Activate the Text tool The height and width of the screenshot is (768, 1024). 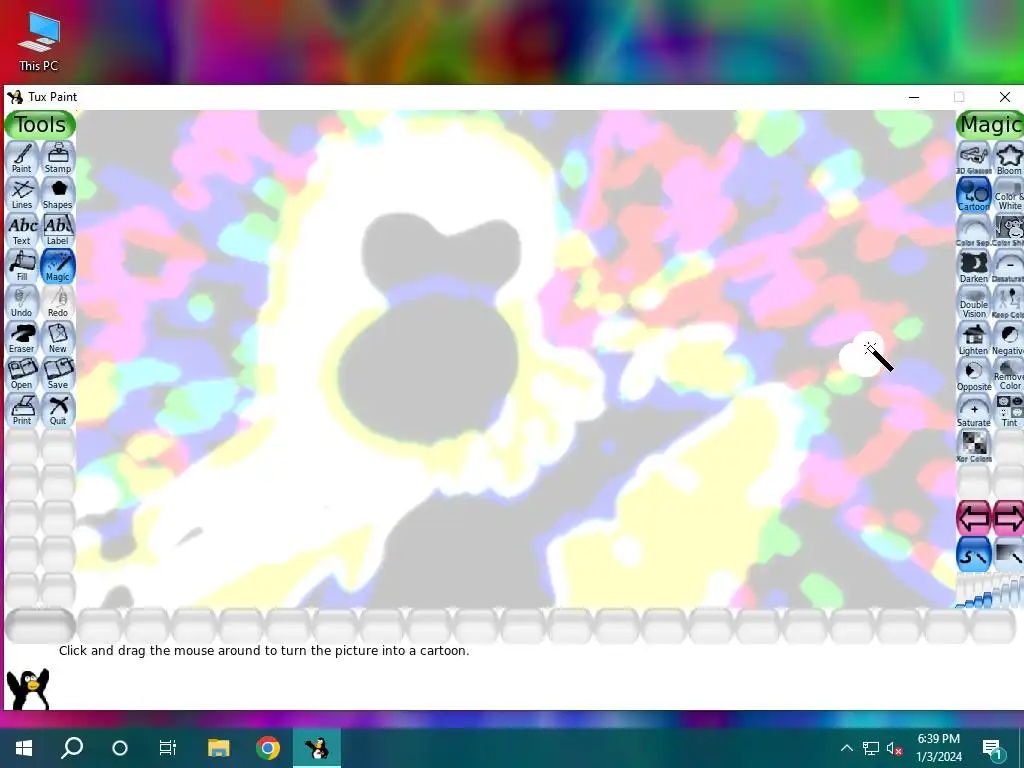tap(22, 230)
